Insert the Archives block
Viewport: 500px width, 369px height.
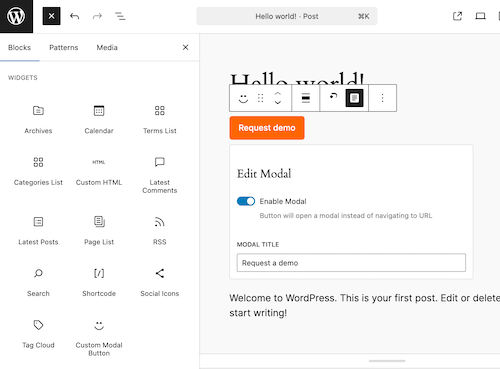tap(38, 119)
